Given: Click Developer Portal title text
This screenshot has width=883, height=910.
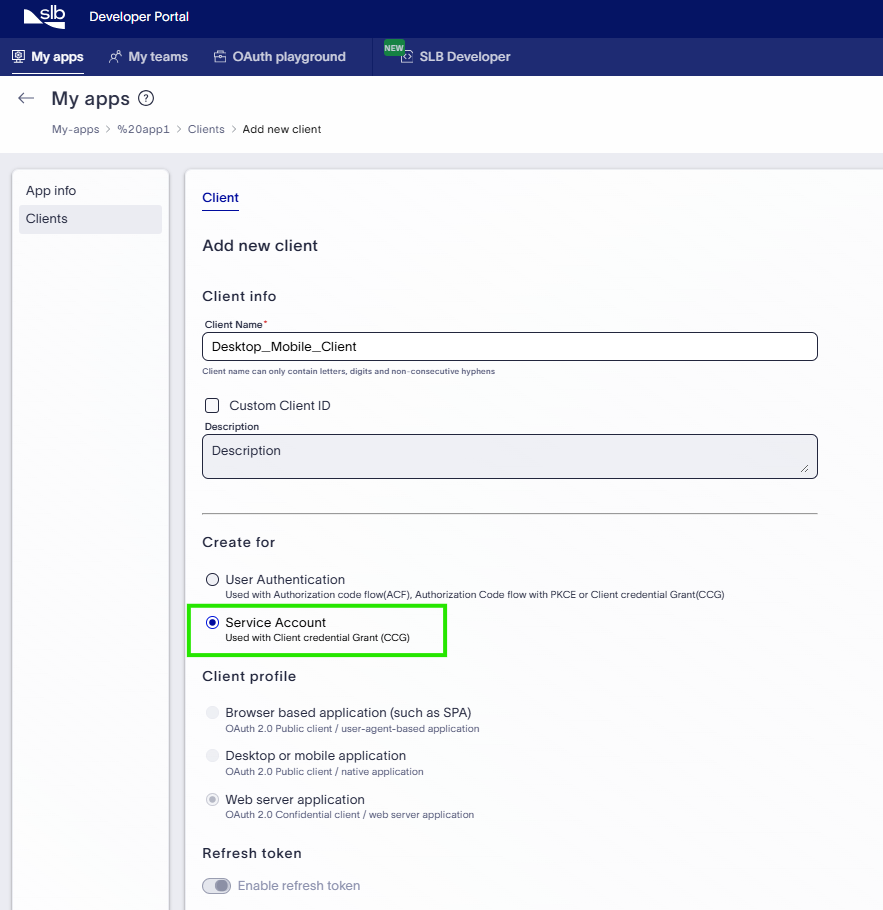Looking at the screenshot, I should click(x=139, y=17).
